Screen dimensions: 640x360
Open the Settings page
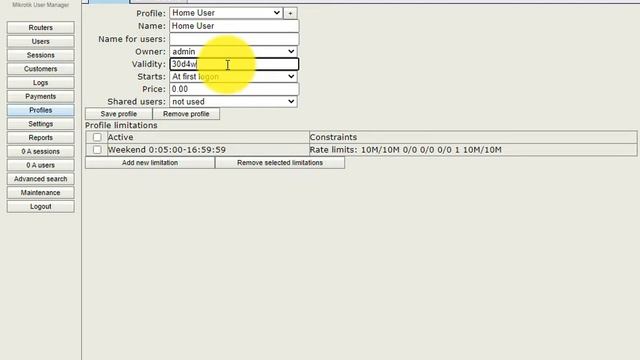point(40,124)
